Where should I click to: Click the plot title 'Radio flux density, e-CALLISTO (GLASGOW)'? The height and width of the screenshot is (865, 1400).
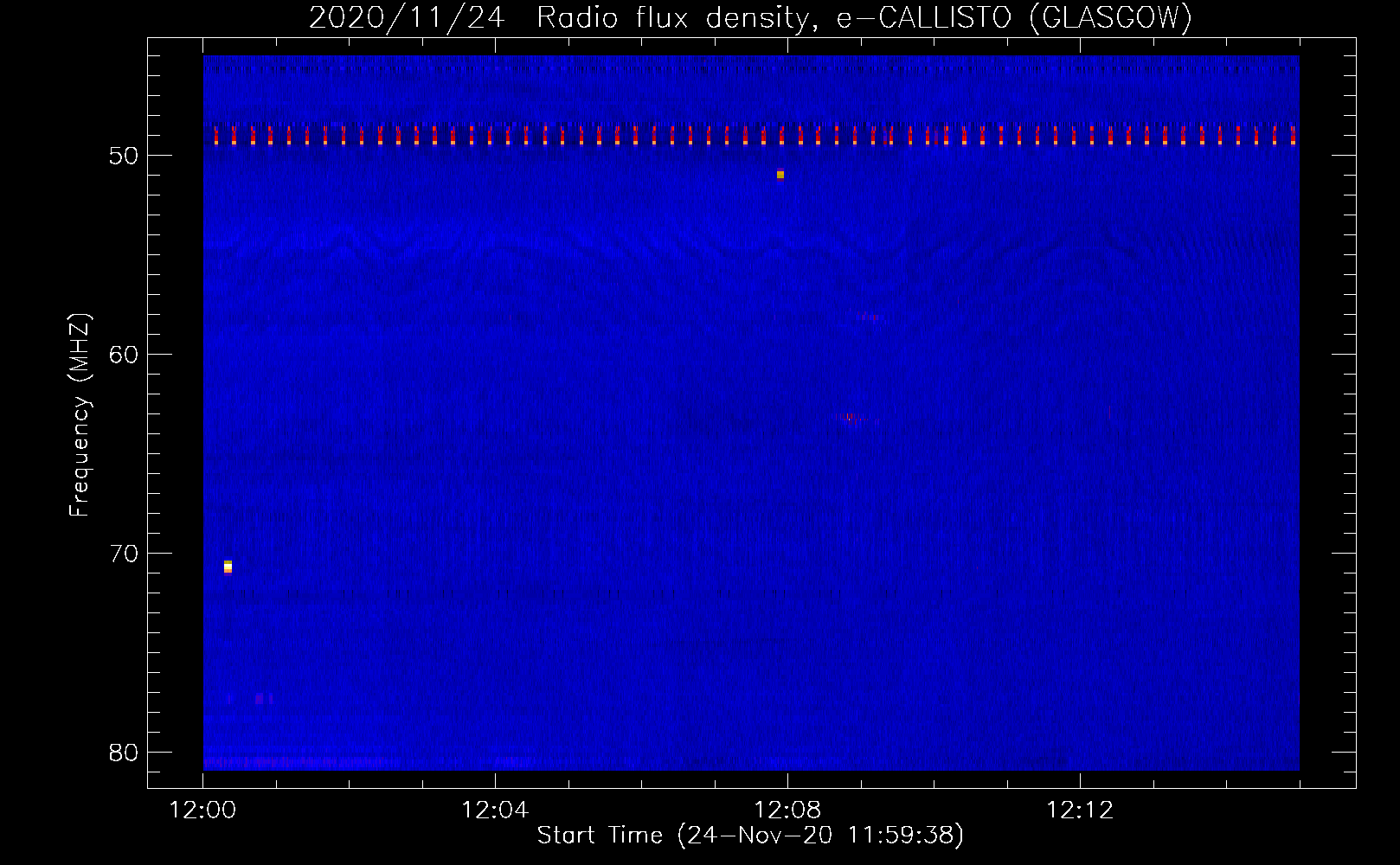[x=864, y=18]
